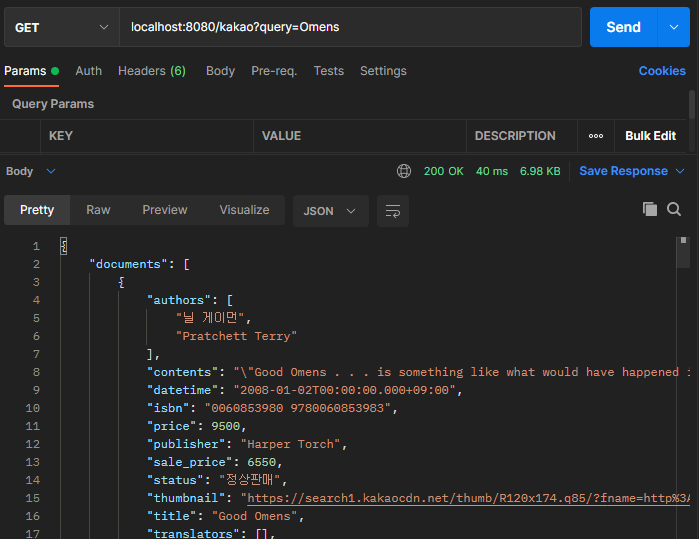Open the request Body tab

click(220, 71)
